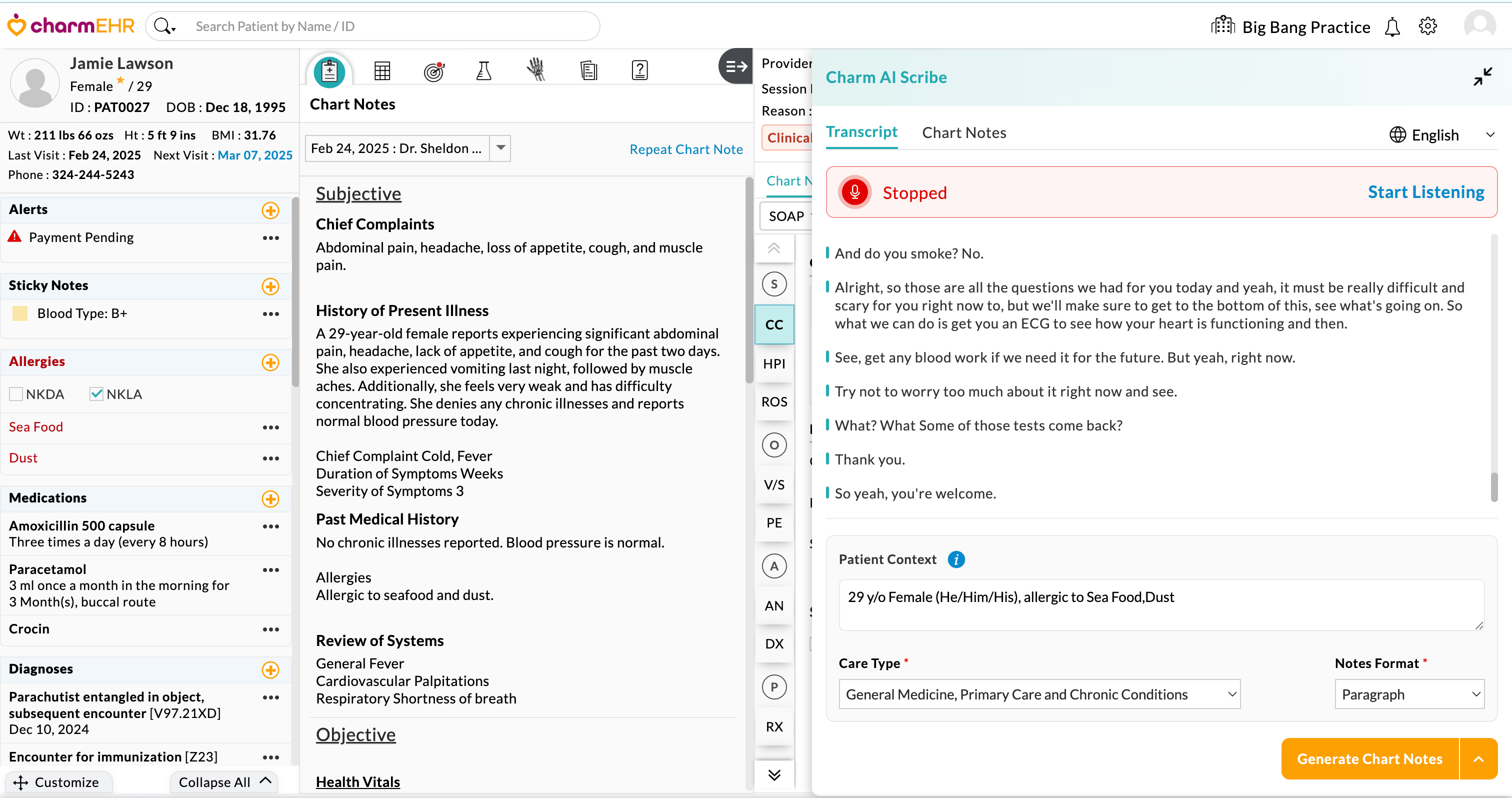Add a new allergy with plus icon

point(270,362)
